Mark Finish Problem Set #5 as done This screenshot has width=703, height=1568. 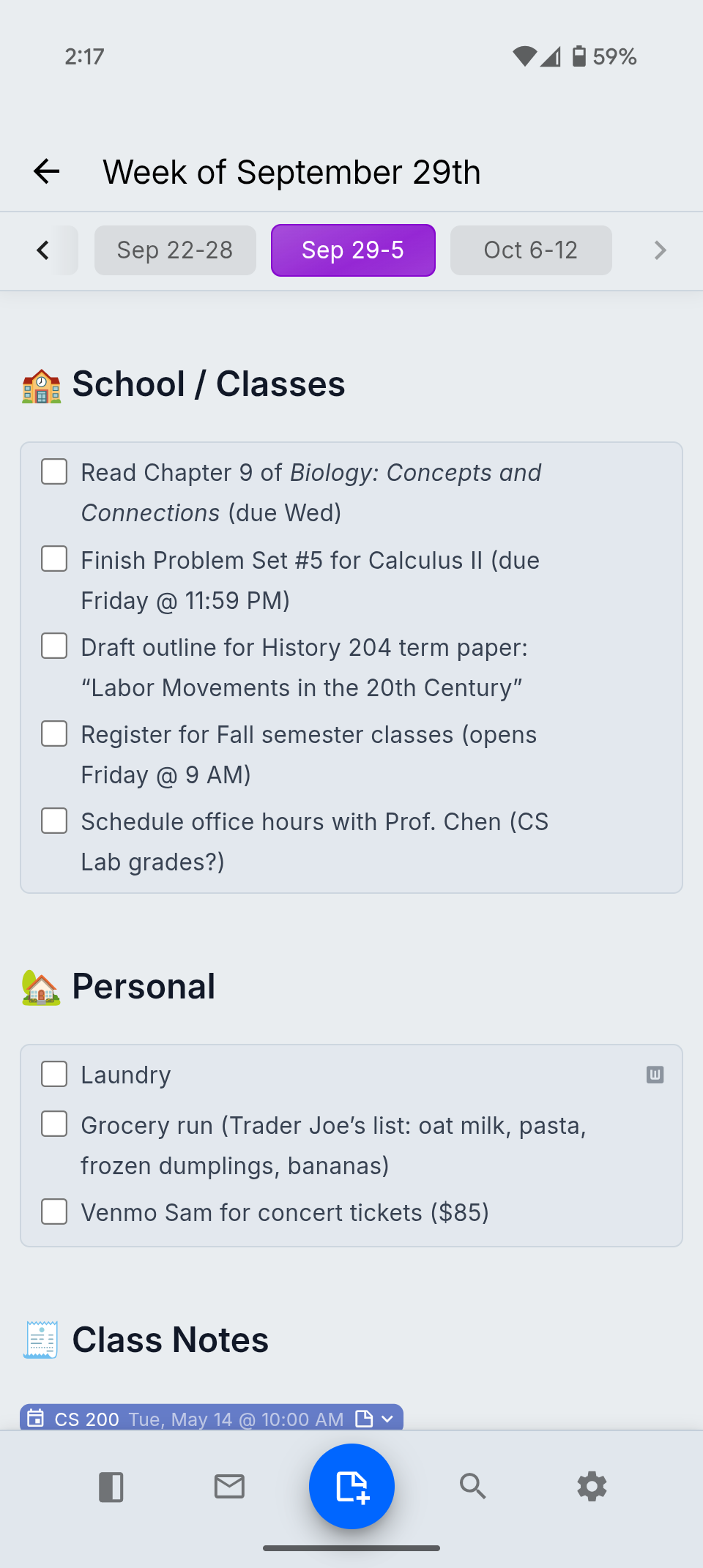(54, 559)
